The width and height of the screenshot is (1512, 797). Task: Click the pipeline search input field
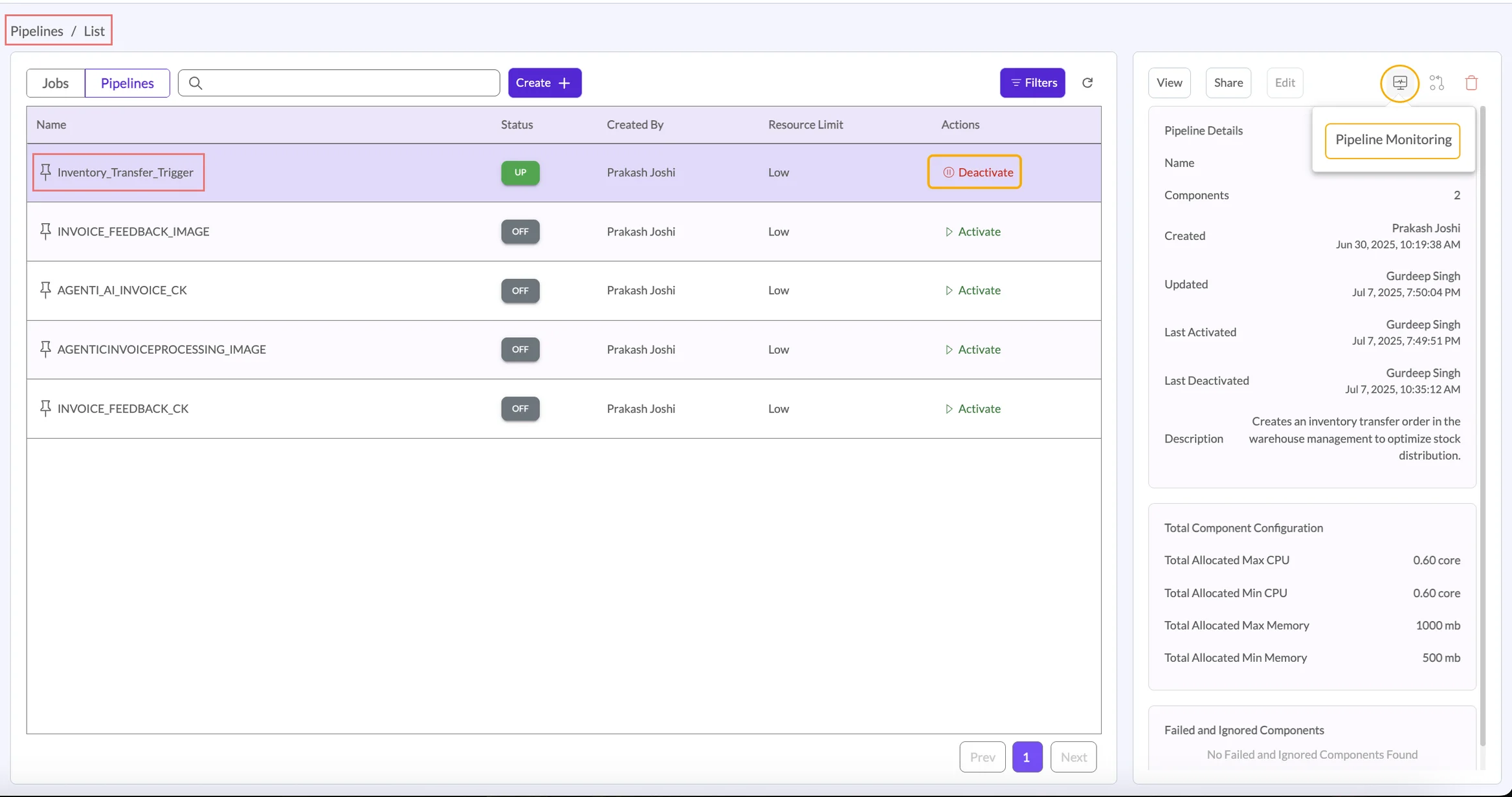click(x=350, y=83)
